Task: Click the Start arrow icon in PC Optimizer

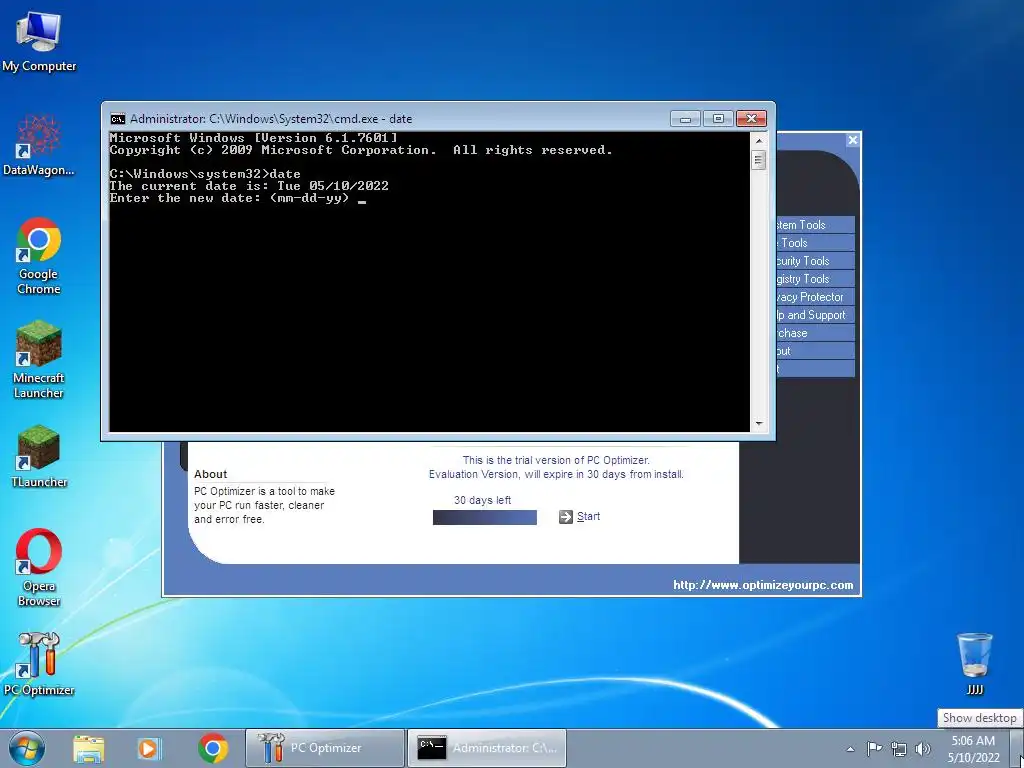Action: [x=566, y=517]
